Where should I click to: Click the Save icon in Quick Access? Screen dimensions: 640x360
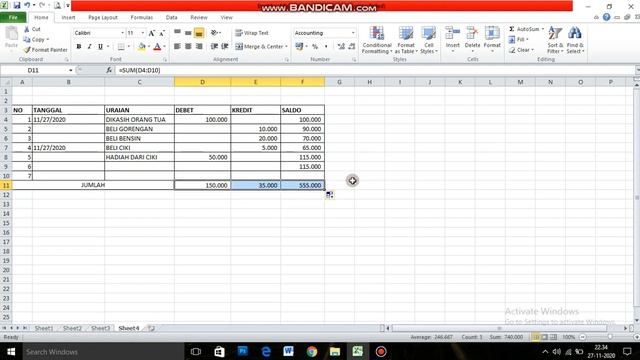pos(17,5)
